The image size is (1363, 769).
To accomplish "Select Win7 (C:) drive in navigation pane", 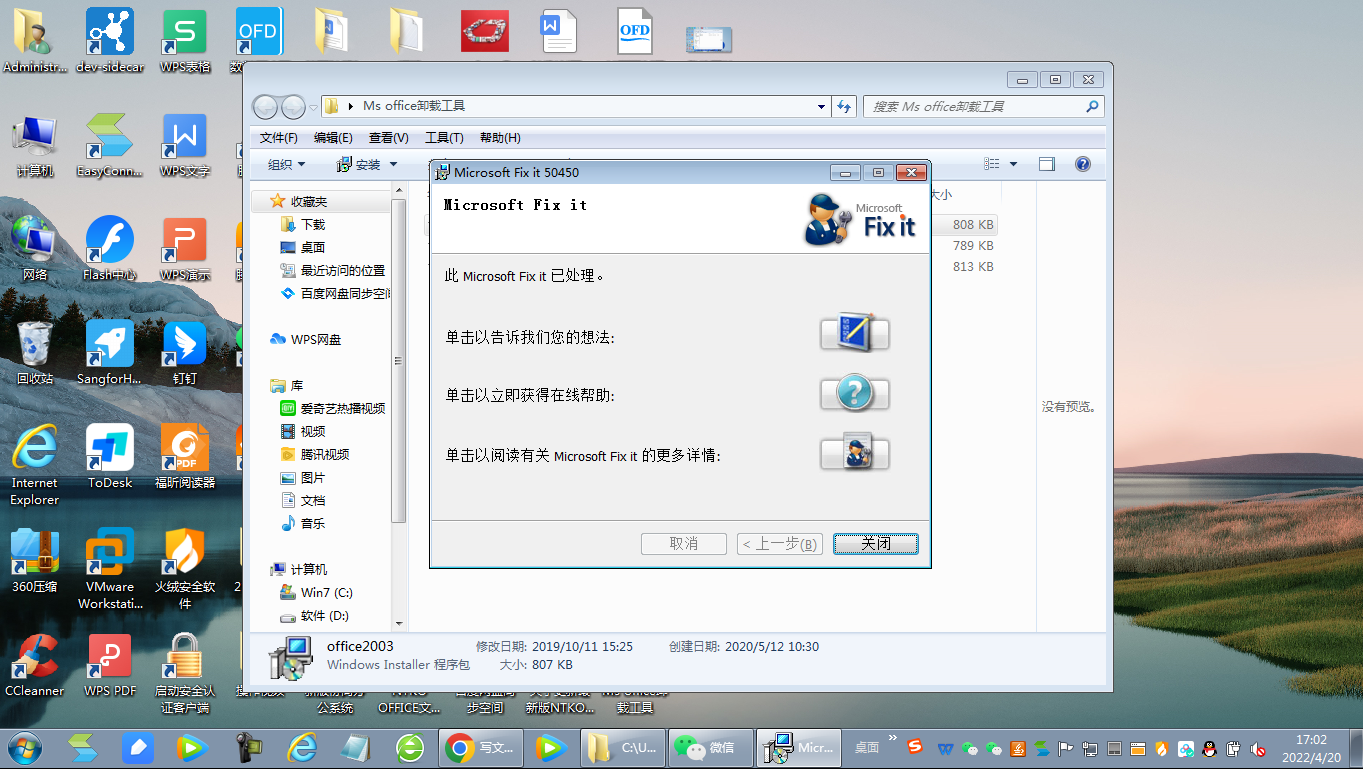I will pyautogui.click(x=316, y=592).
